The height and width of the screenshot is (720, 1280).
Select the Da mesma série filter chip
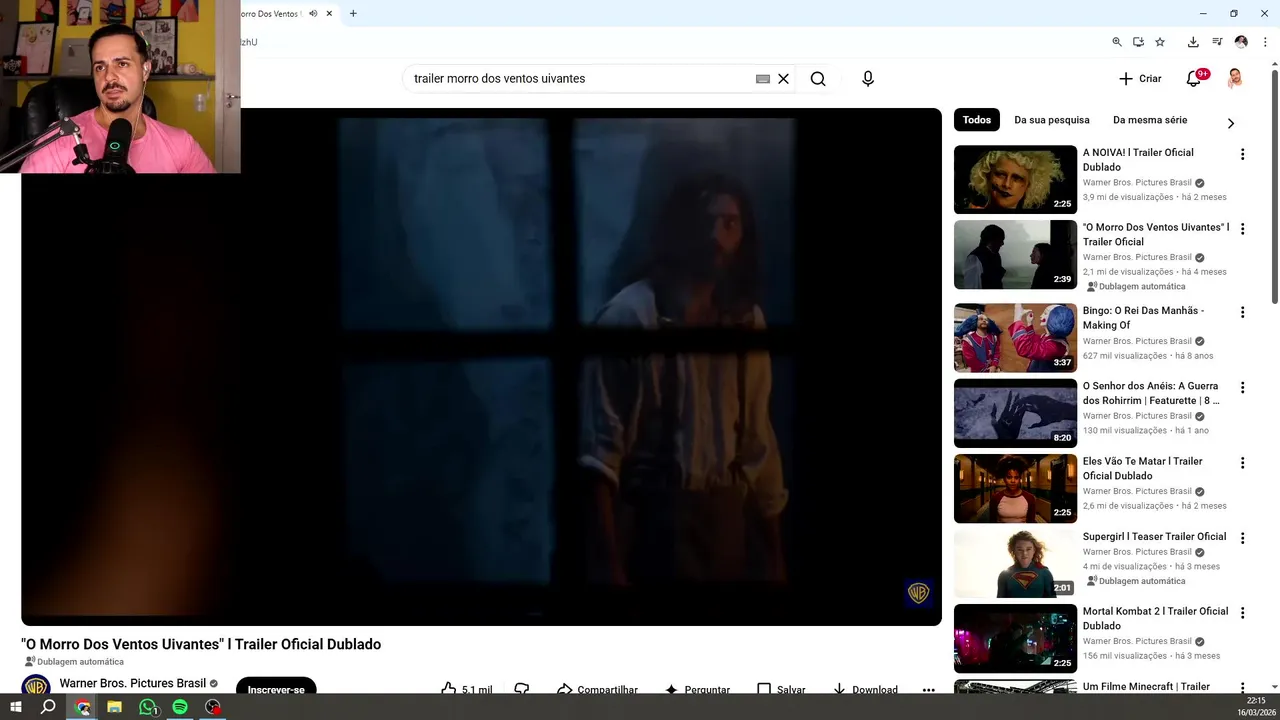1150,120
